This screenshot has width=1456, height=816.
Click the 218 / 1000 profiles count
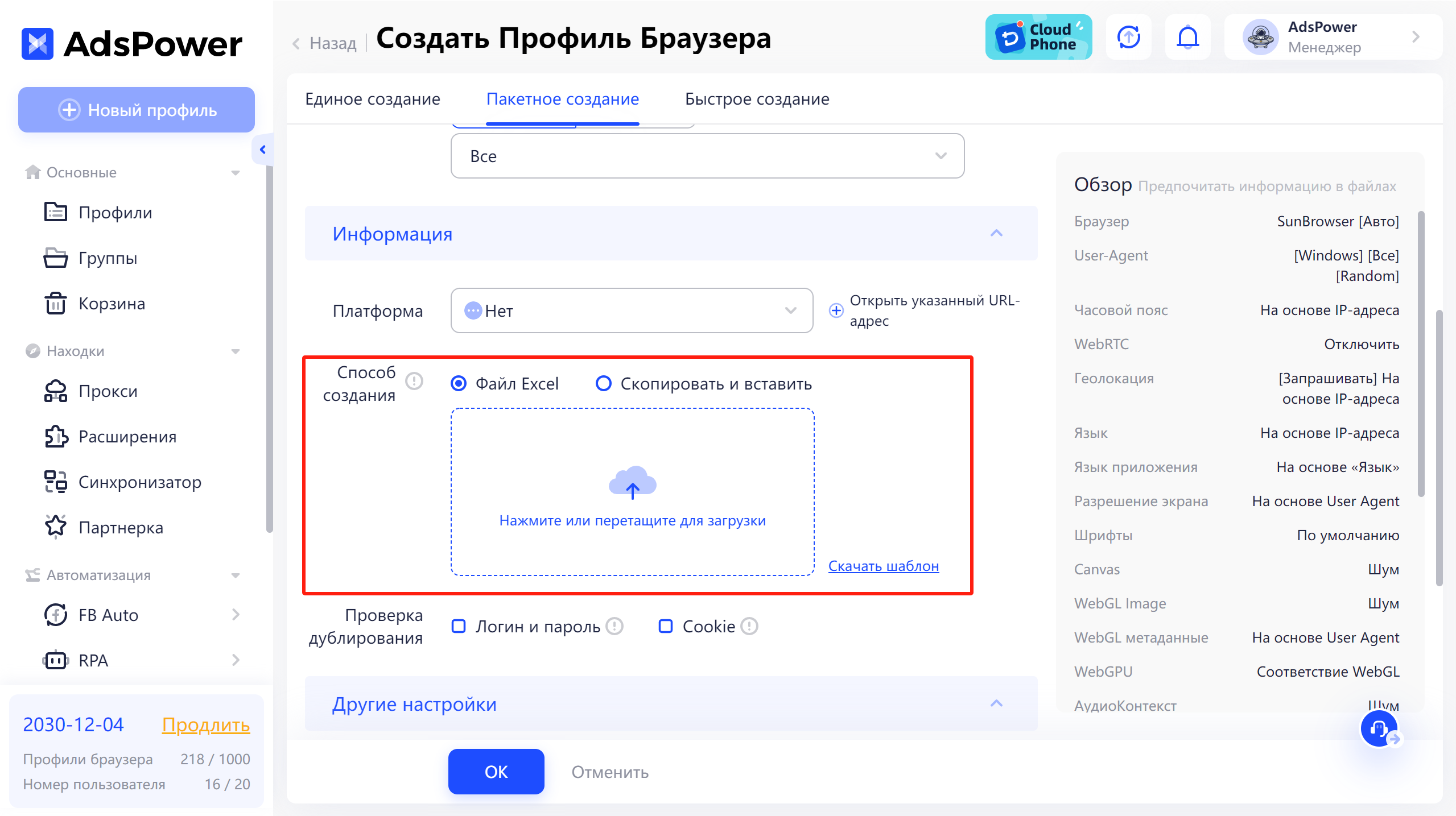[215, 759]
